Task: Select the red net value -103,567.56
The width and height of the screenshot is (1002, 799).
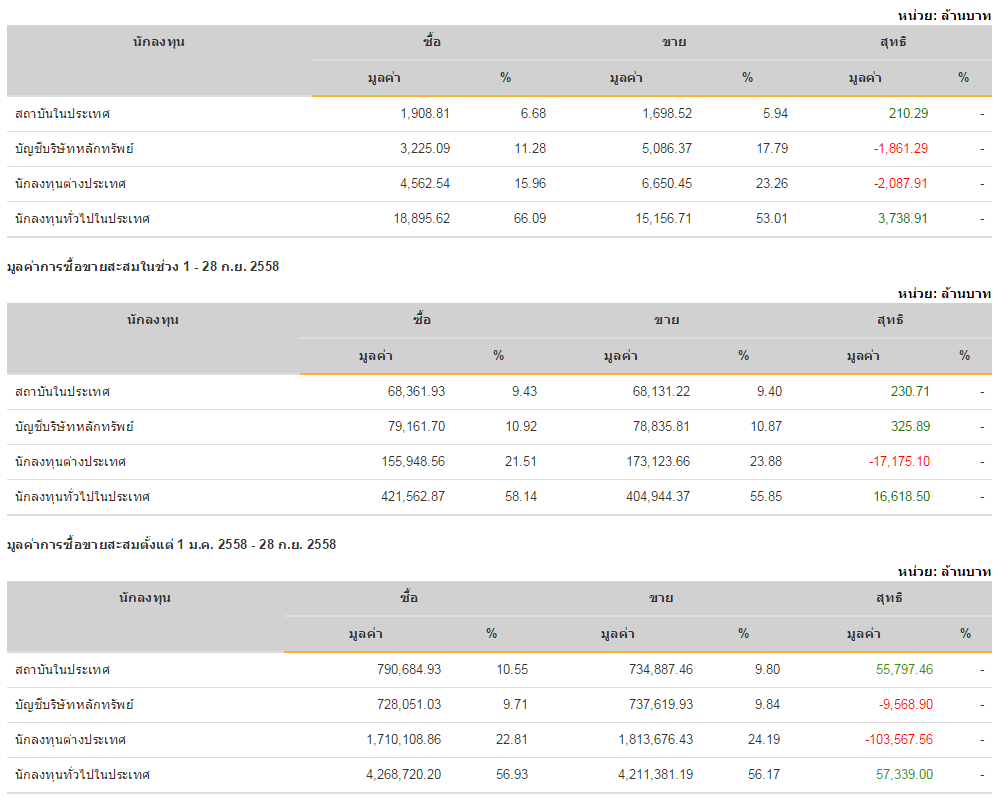Action: 898,740
